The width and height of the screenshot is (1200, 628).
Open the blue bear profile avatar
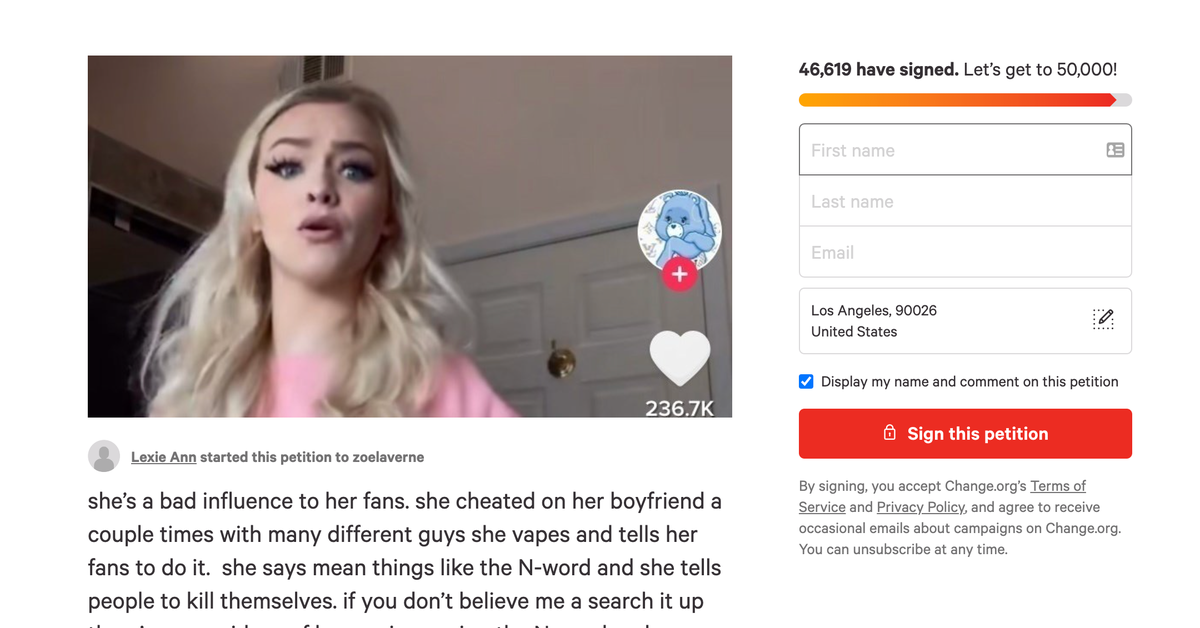coord(679,230)
